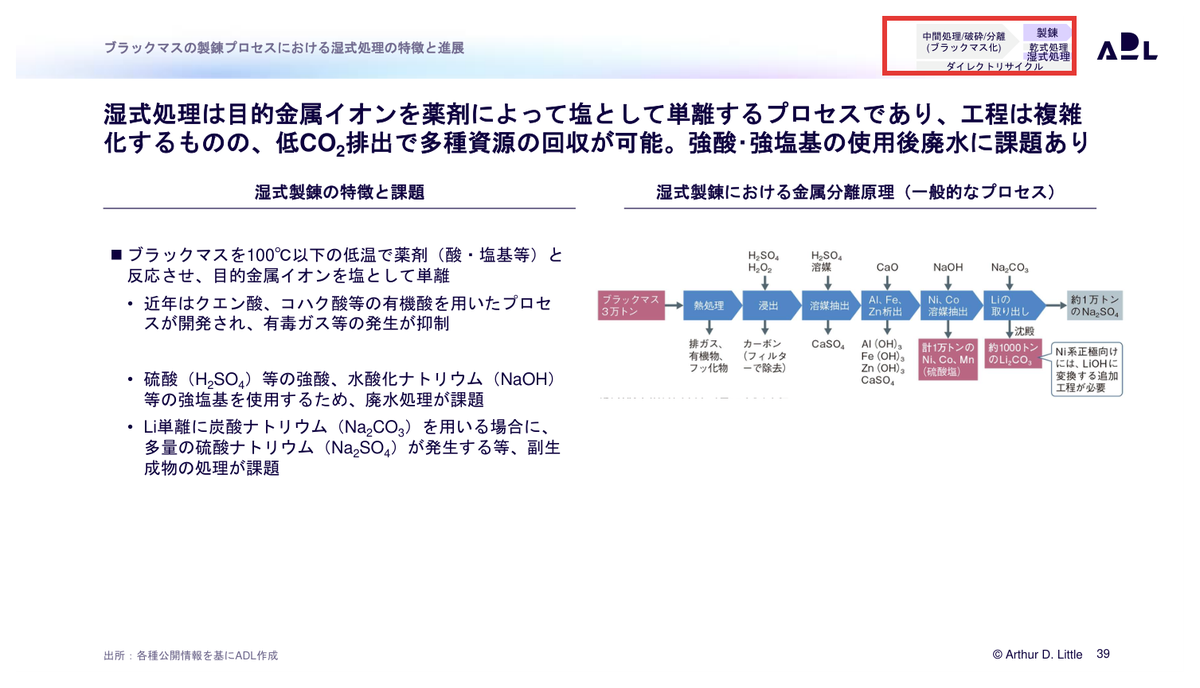Select the gray 約1万トンのNa2SO4 output box

point(1095,306)
